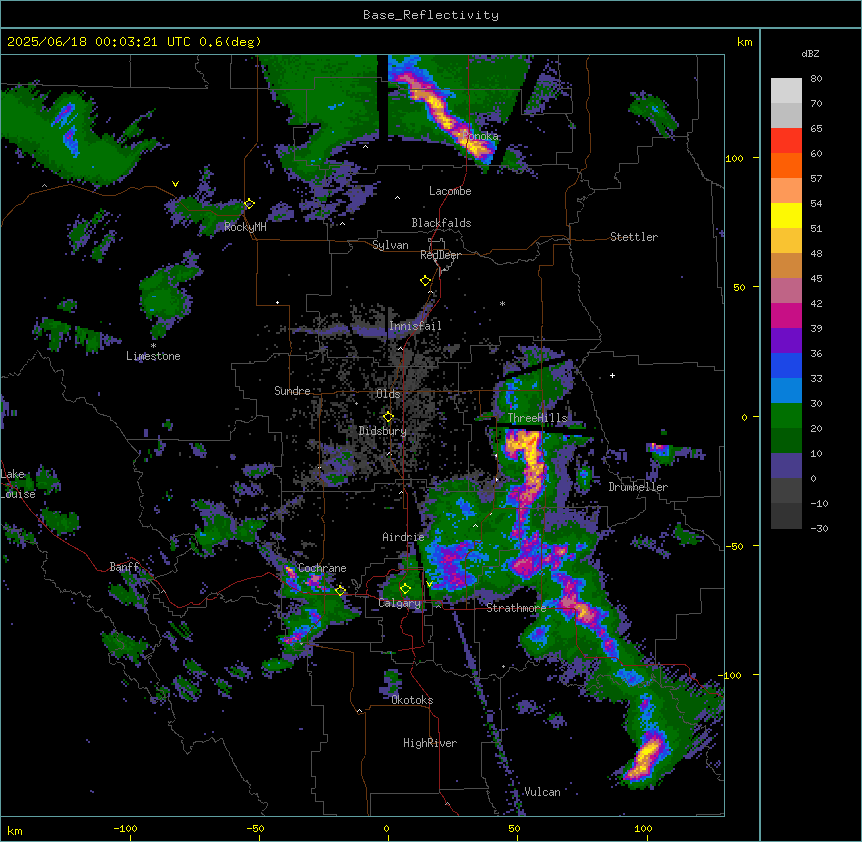Pick the yellow diamond marker below Cochrane
Screen dimensions: 862x842
pos(340,591)
